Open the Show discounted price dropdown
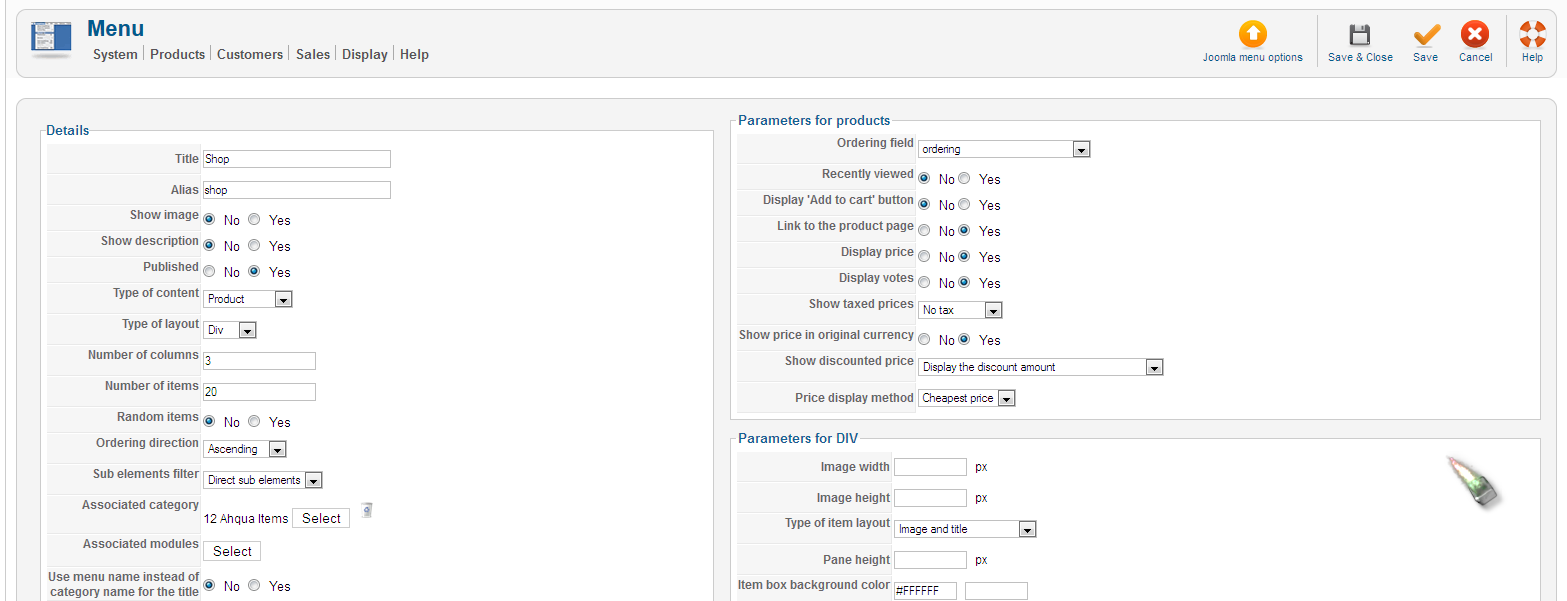 [x=1040, y=367]
